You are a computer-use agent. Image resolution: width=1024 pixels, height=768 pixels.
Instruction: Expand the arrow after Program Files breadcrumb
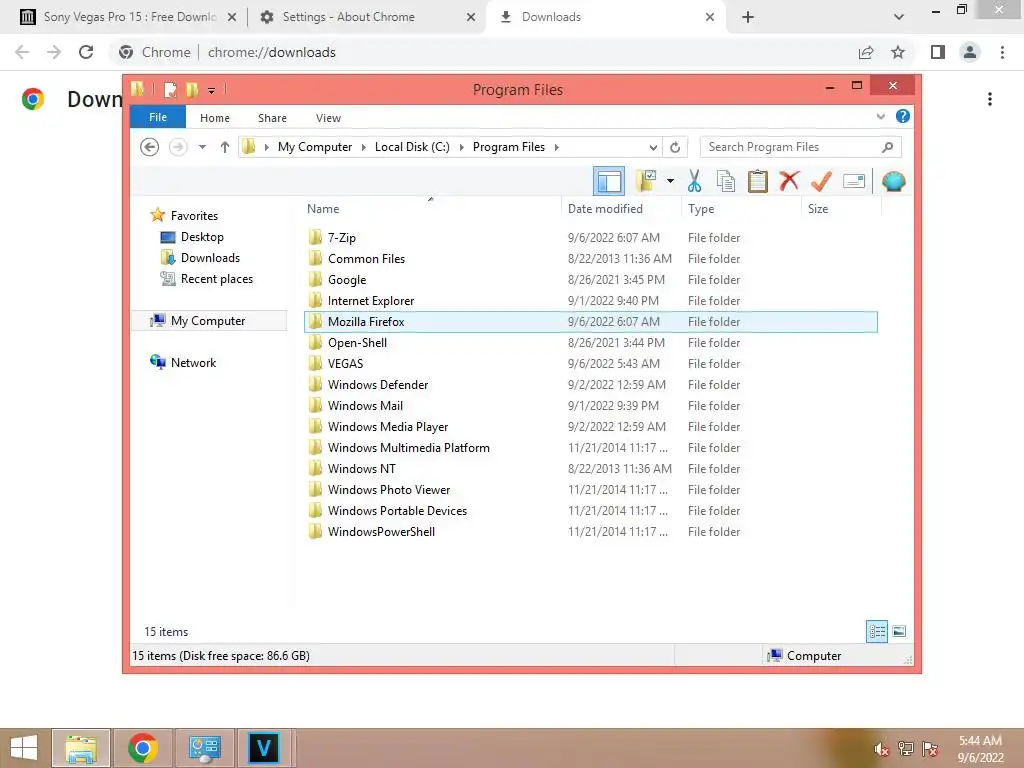click(x=556, y=147)
